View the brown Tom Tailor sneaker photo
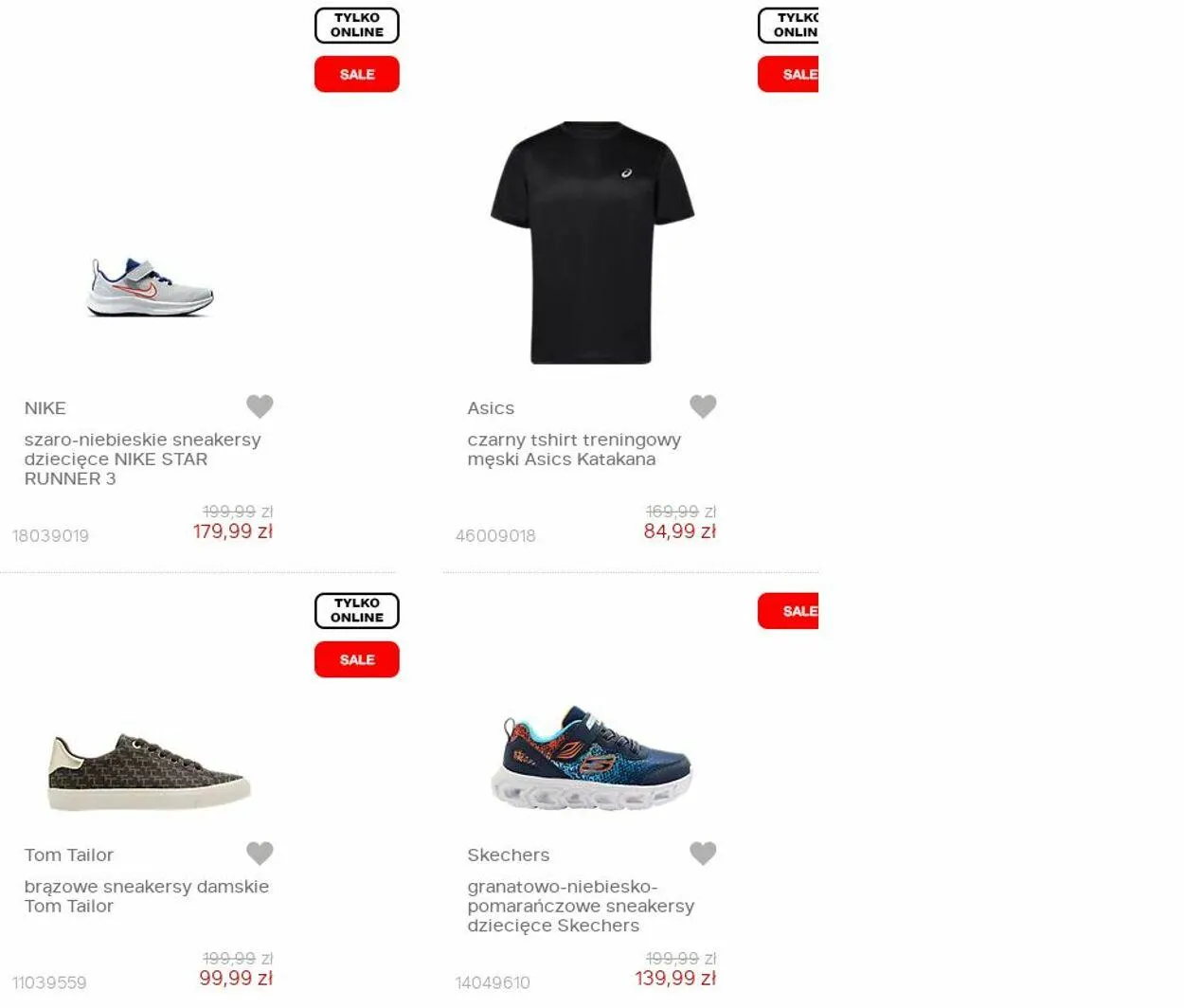 click(149, 771)
